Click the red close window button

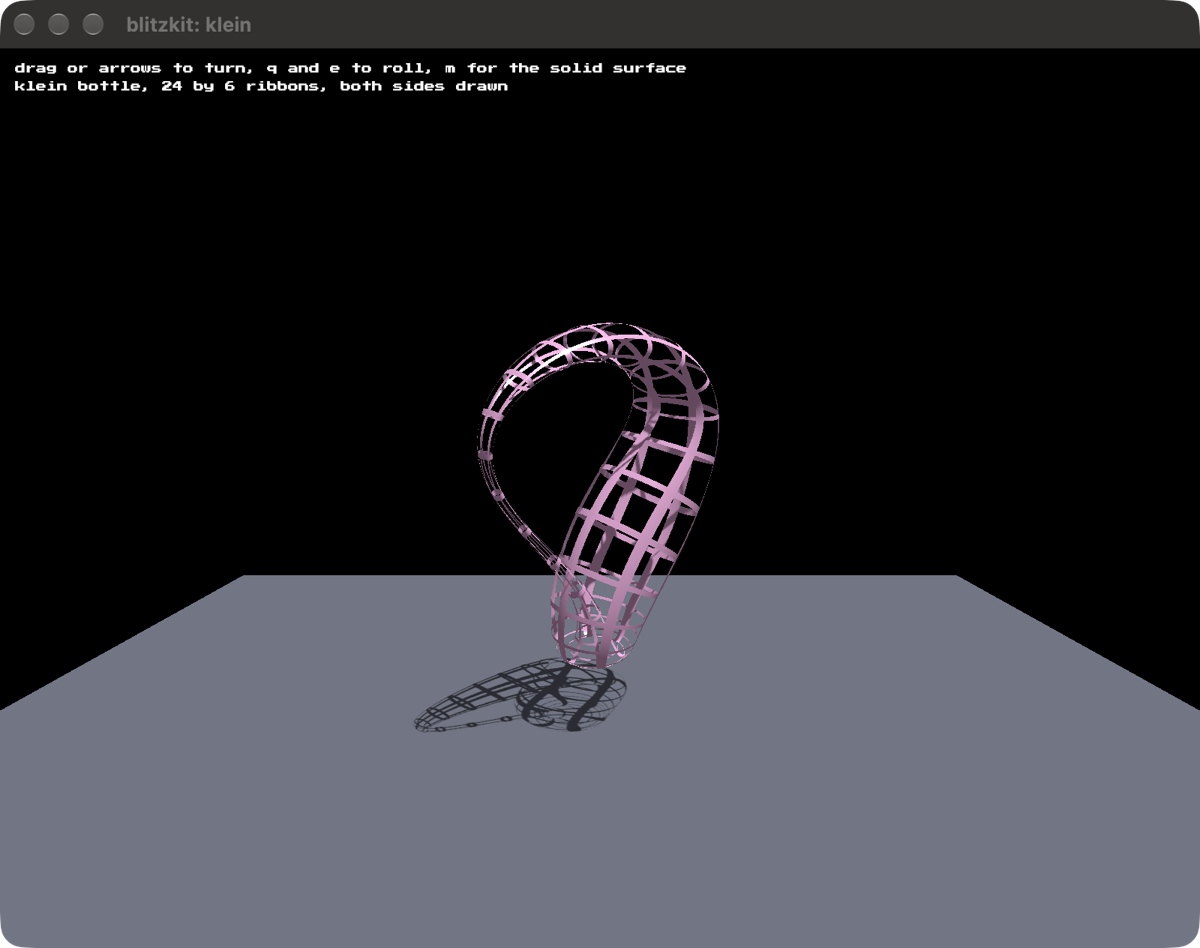pyautogui.click(x=25, y=24)
